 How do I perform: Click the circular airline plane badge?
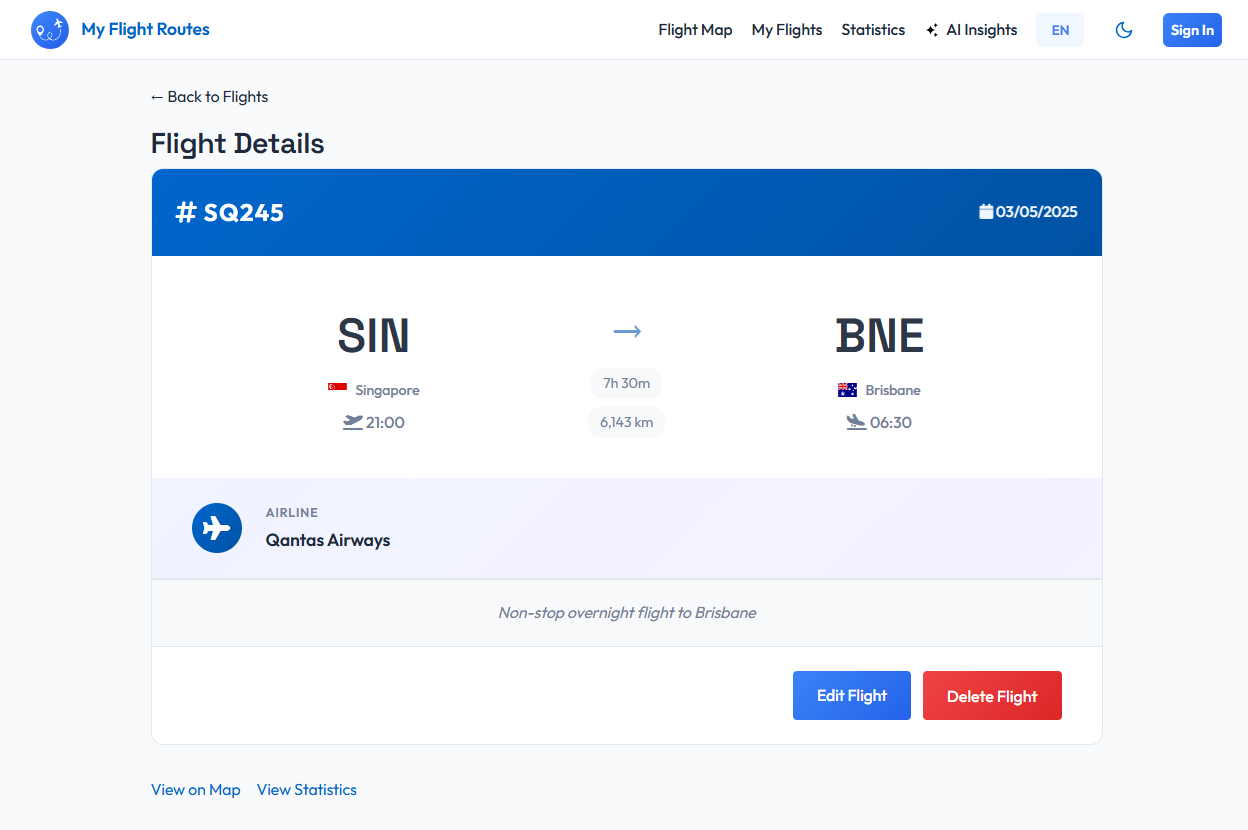(x=217, y=528)
